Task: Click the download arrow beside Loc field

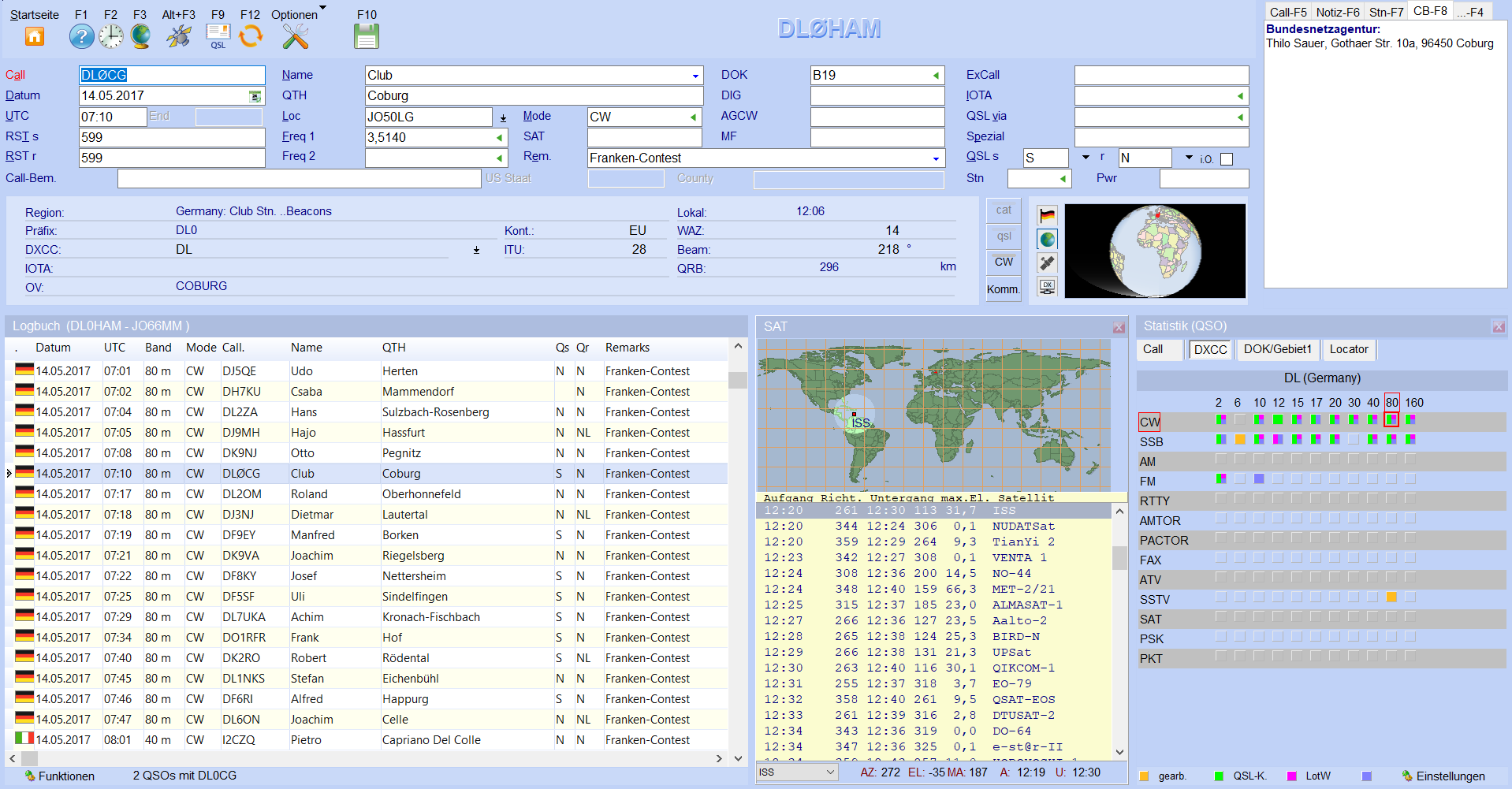Action: [503, 118]
